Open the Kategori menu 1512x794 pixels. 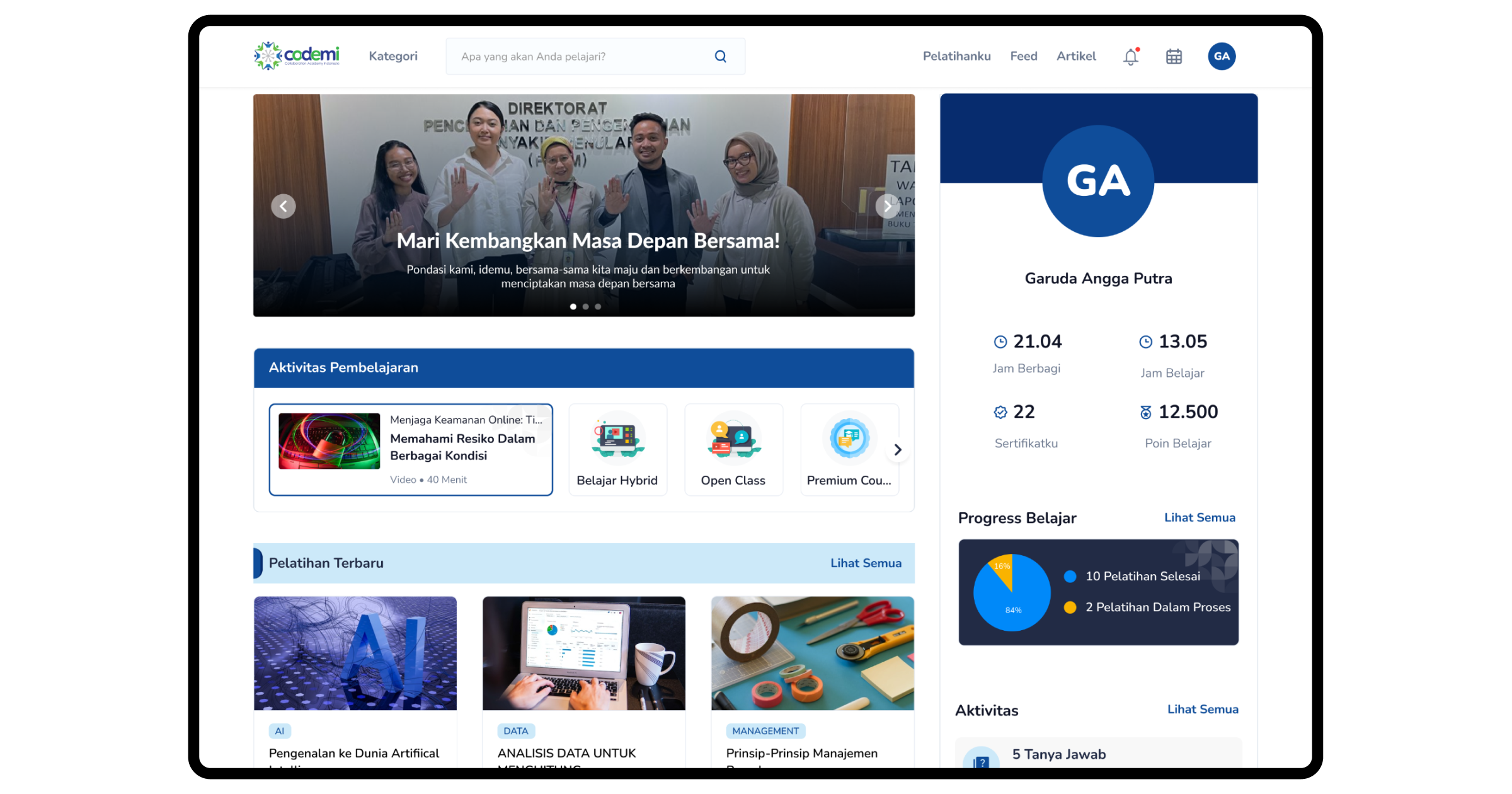(x=393, y=56)
